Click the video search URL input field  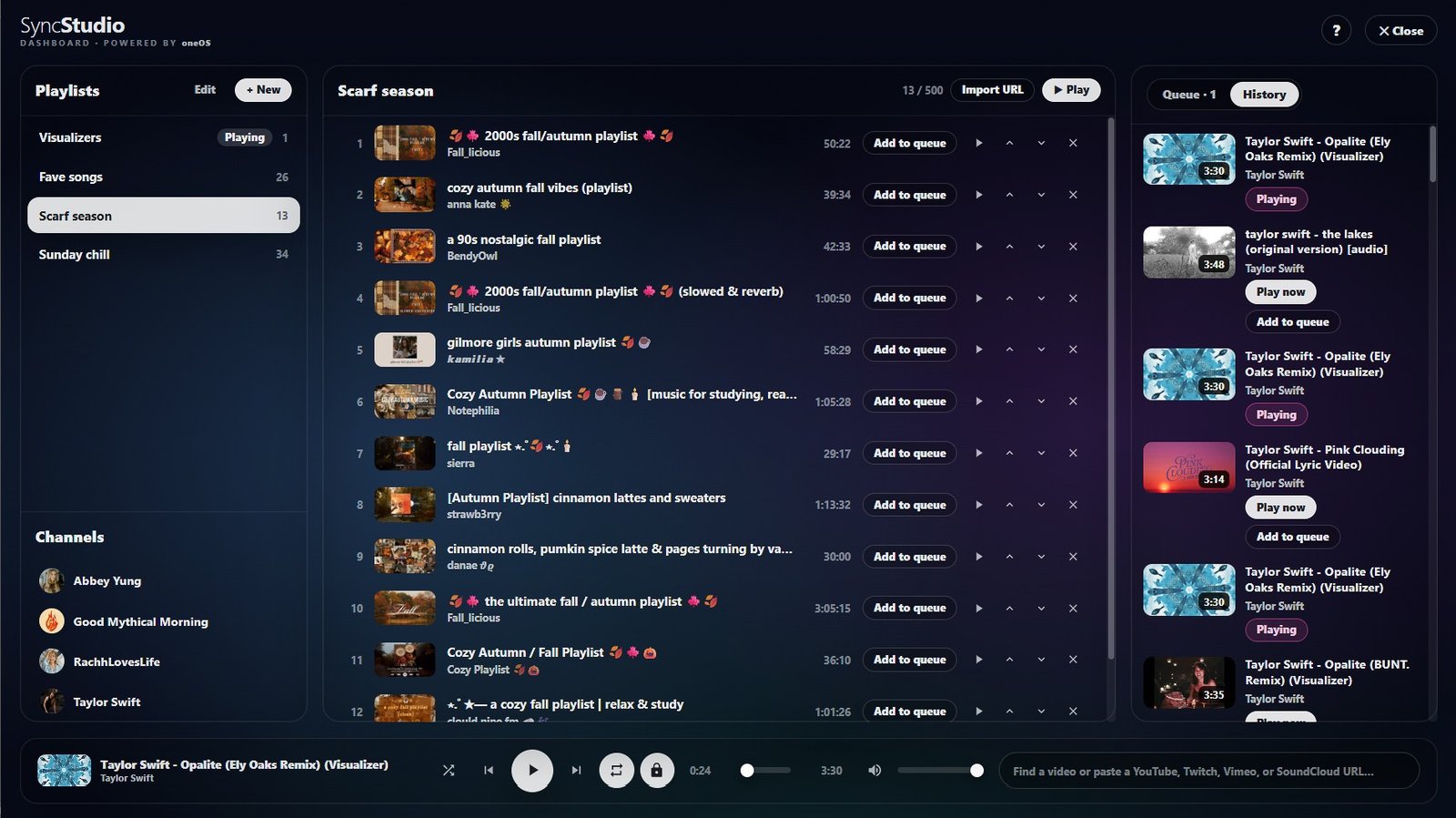[1208, 771]
